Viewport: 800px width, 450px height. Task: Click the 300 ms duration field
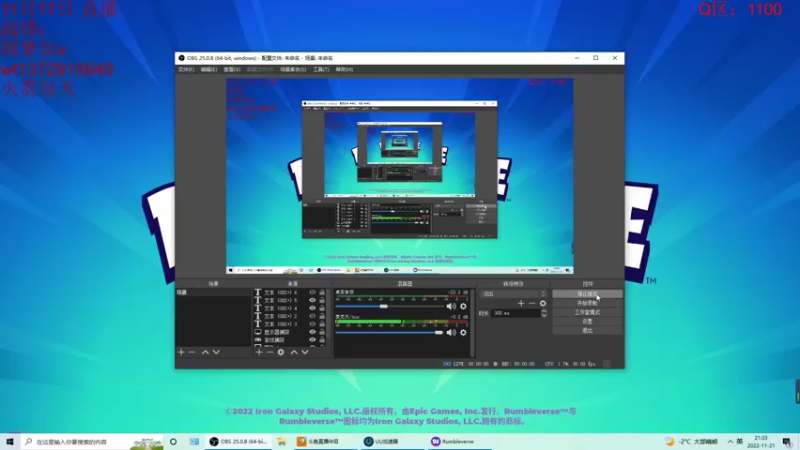516,313
